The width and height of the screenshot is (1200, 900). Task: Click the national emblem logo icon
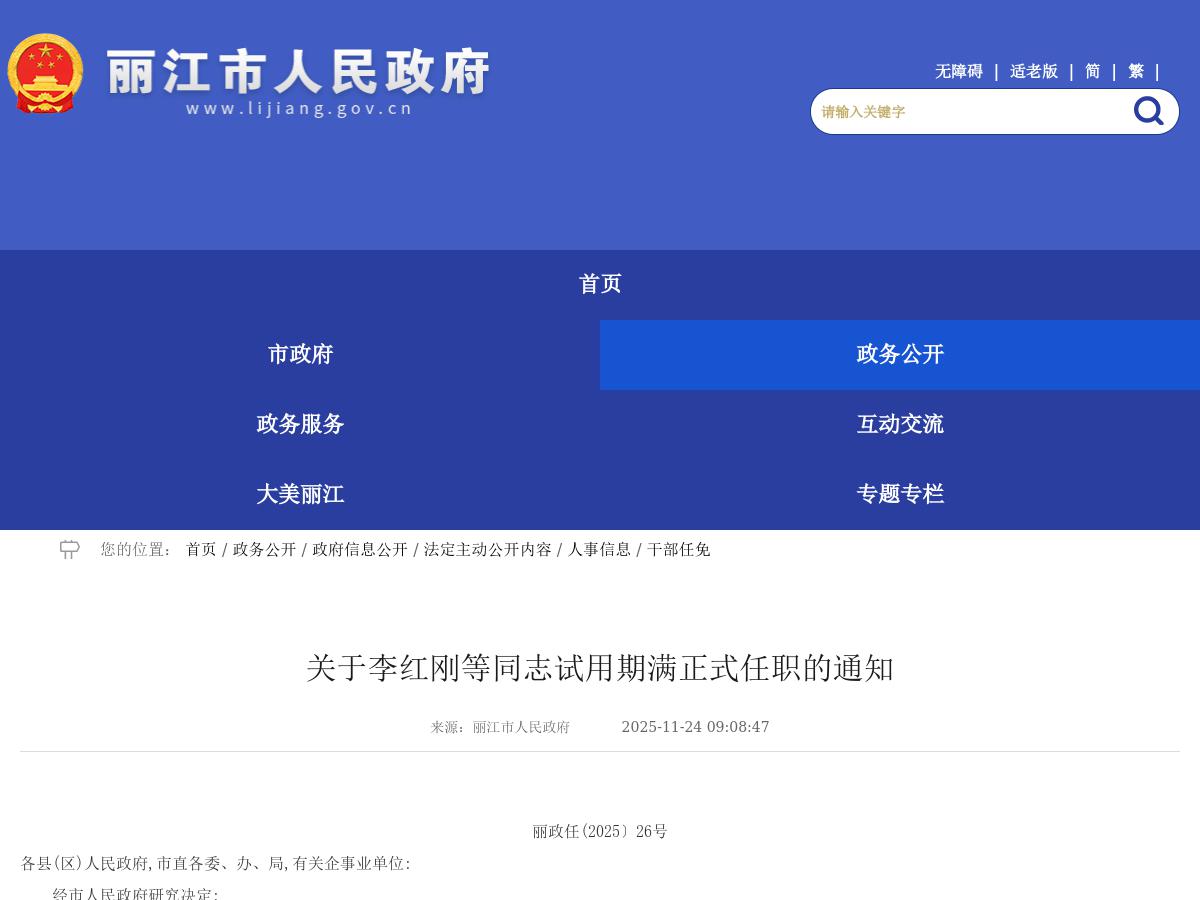click(45, 72)
